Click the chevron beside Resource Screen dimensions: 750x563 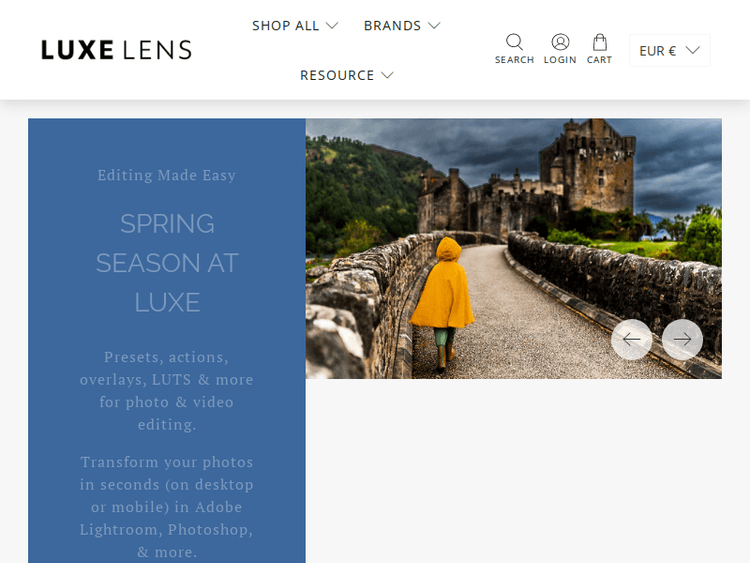coord(387,75)
